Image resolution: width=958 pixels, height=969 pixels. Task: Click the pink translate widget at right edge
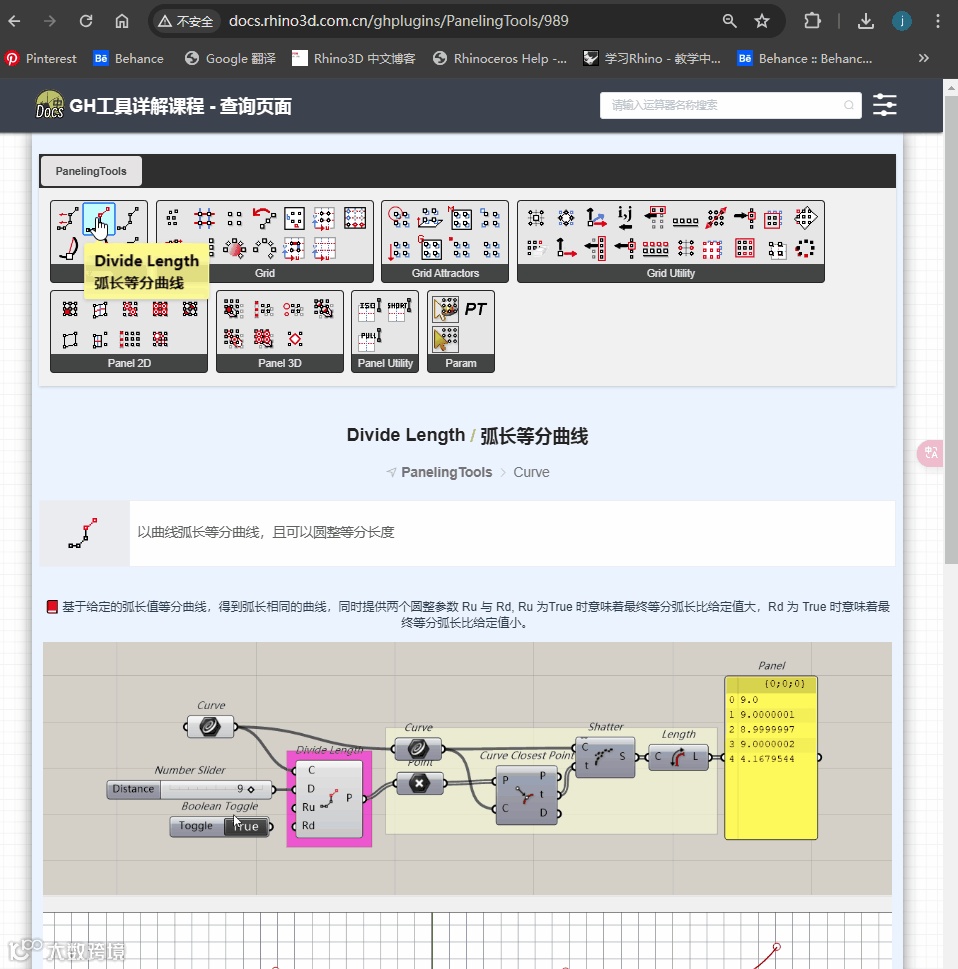click(x=931, y=453)
